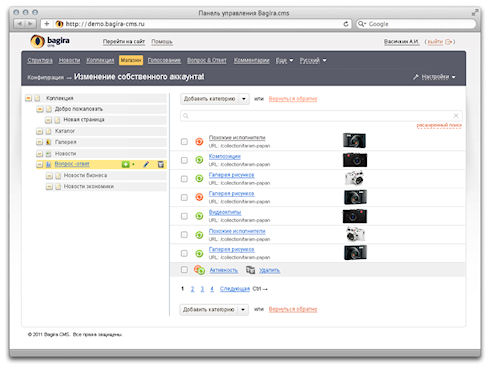This screenshot has height=370, width=490.
Task: Click the browser back arrow button
Action: pyautogui.click(x=20, y=24)
